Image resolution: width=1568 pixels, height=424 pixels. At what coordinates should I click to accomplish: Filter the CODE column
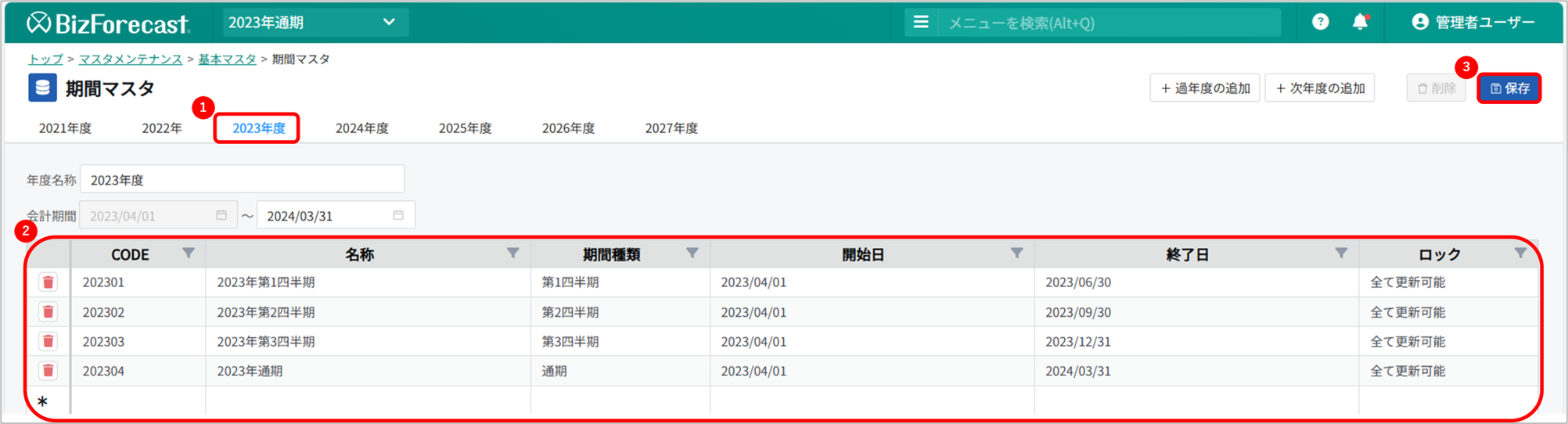coord(189,253)
